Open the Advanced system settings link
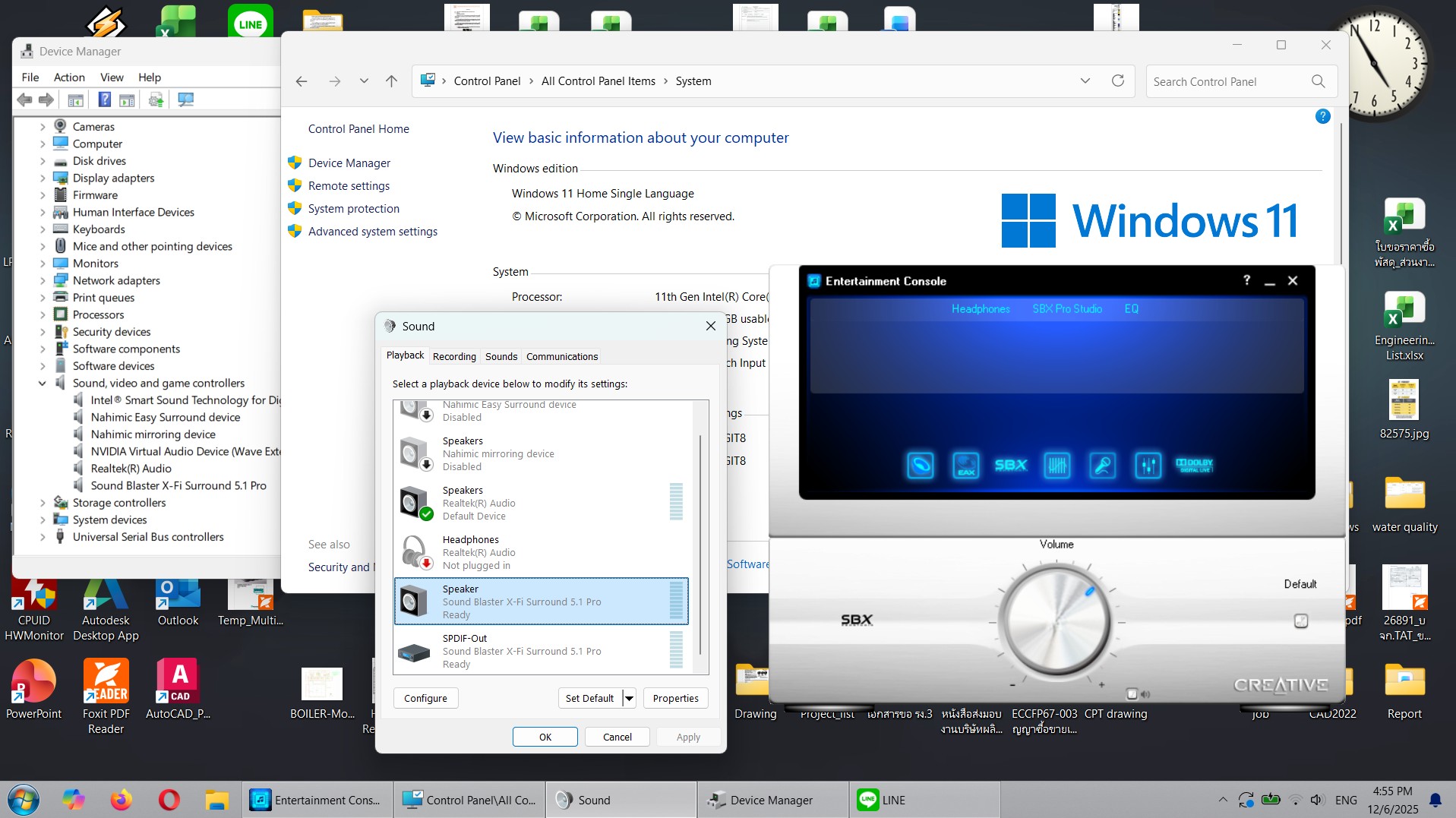The height and width of the screenshot is (818, 1456). [372, 231]
